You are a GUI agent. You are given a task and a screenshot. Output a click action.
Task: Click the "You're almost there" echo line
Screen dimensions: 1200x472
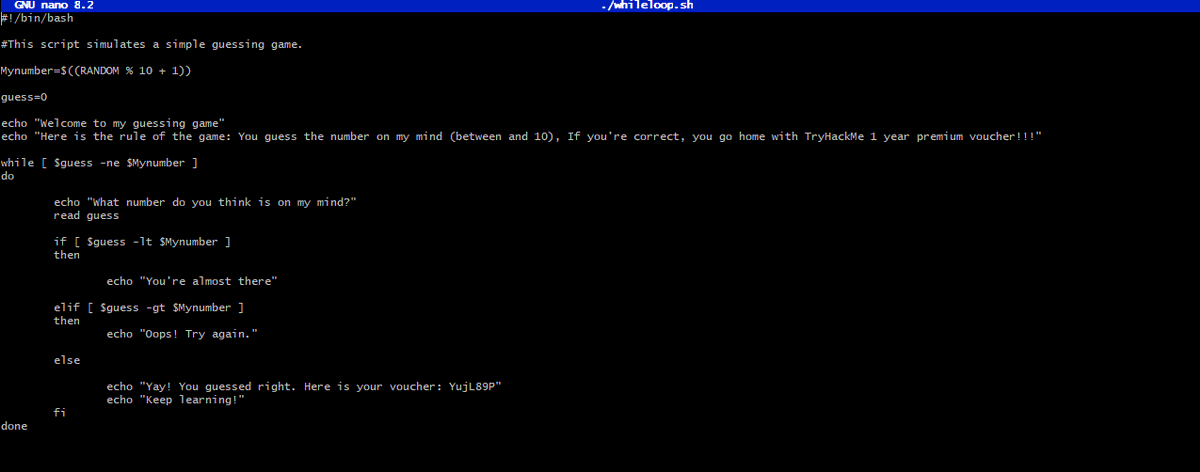click(191, 281)
